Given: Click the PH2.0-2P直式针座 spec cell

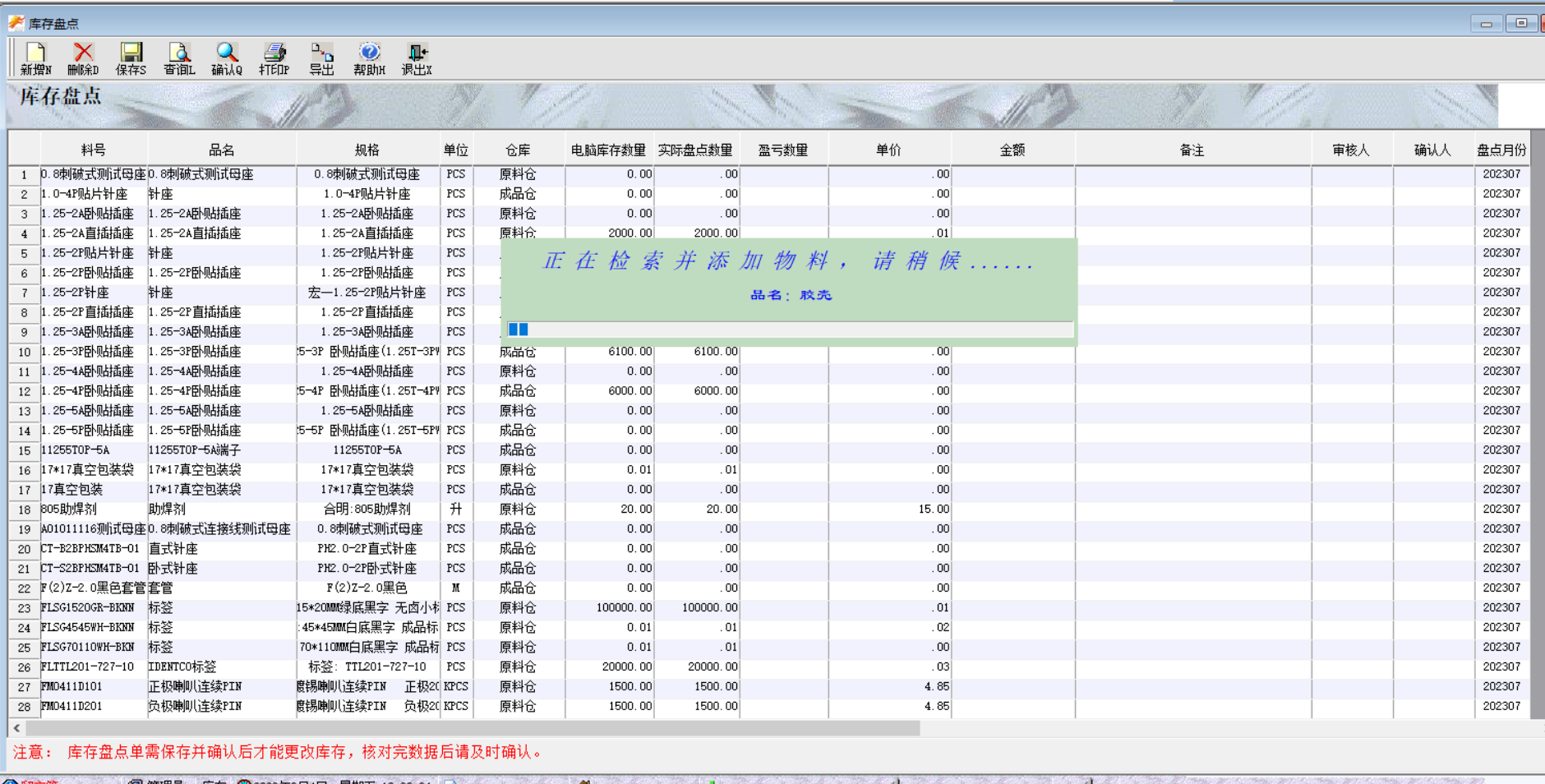Looking at the screenshot, I should click(367, 549).
